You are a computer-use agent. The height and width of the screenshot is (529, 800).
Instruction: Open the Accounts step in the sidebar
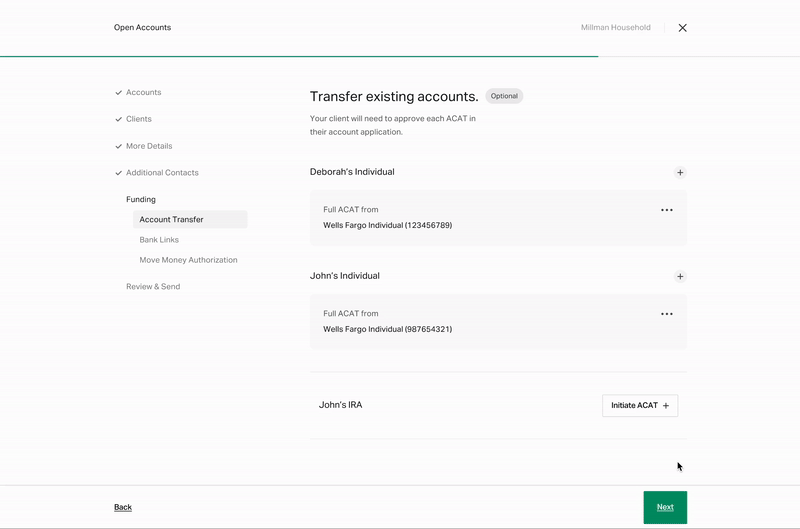point(143,92)
